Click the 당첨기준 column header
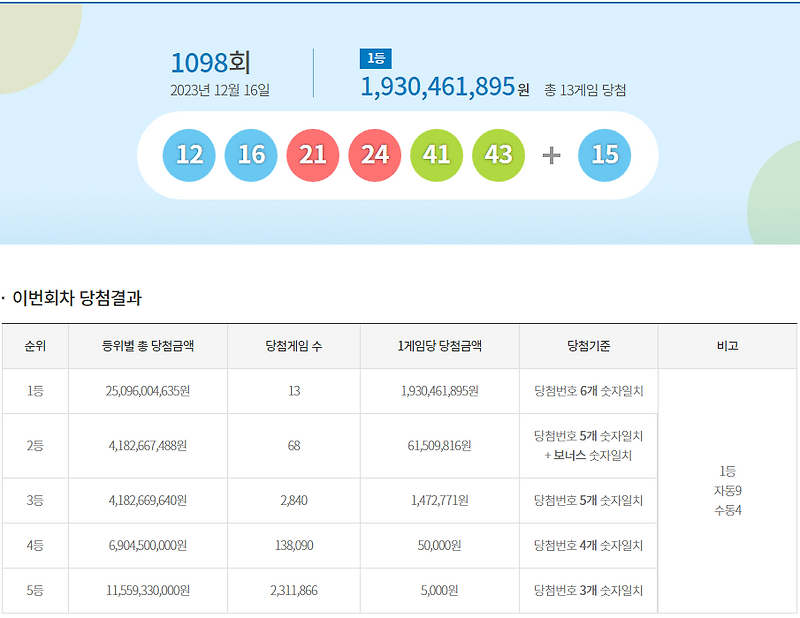 click(589, 346)
